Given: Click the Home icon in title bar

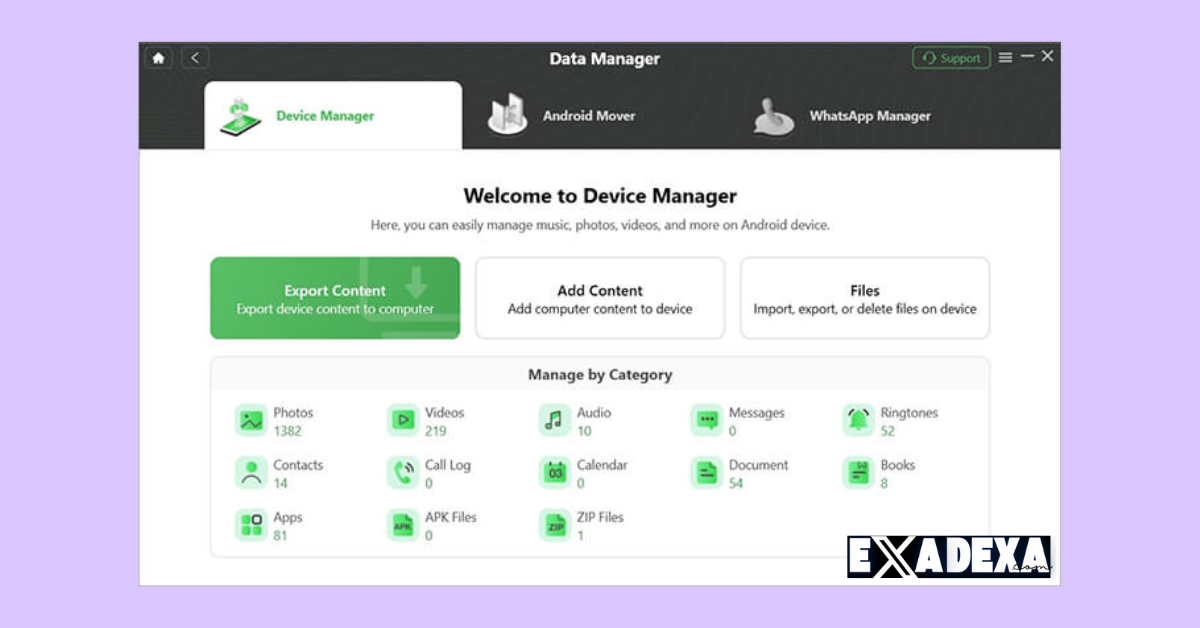Looking at the screenshot, I should point(158,58).
